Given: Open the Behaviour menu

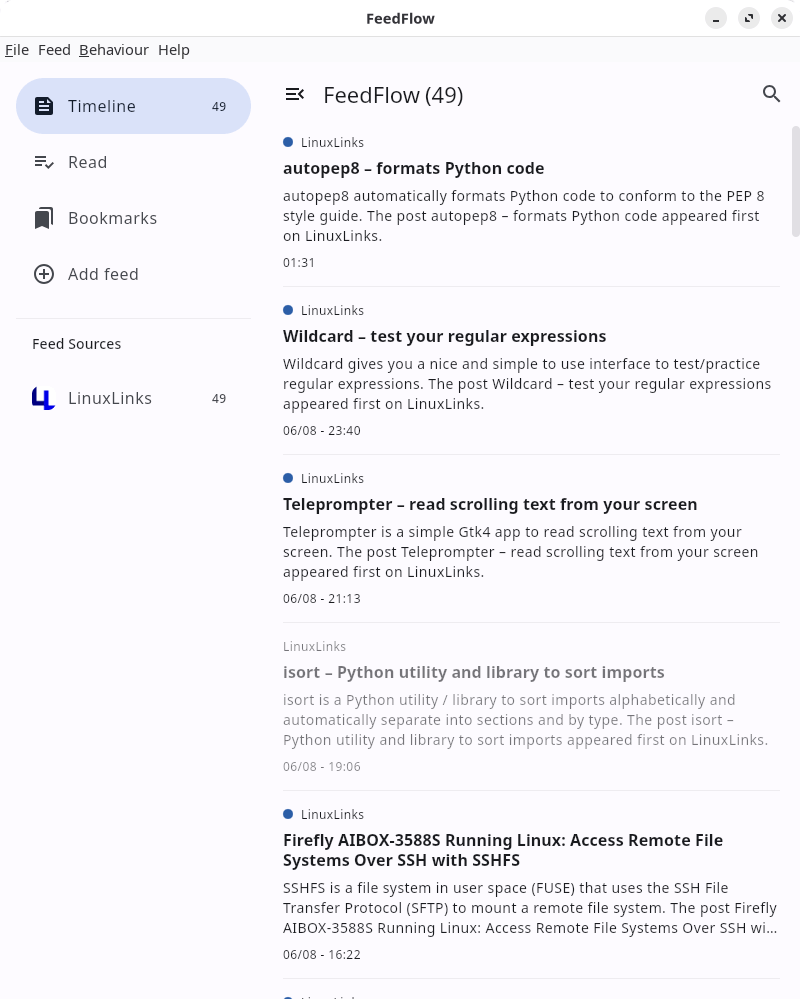Looking at the screenshot, I should (113, 50).
